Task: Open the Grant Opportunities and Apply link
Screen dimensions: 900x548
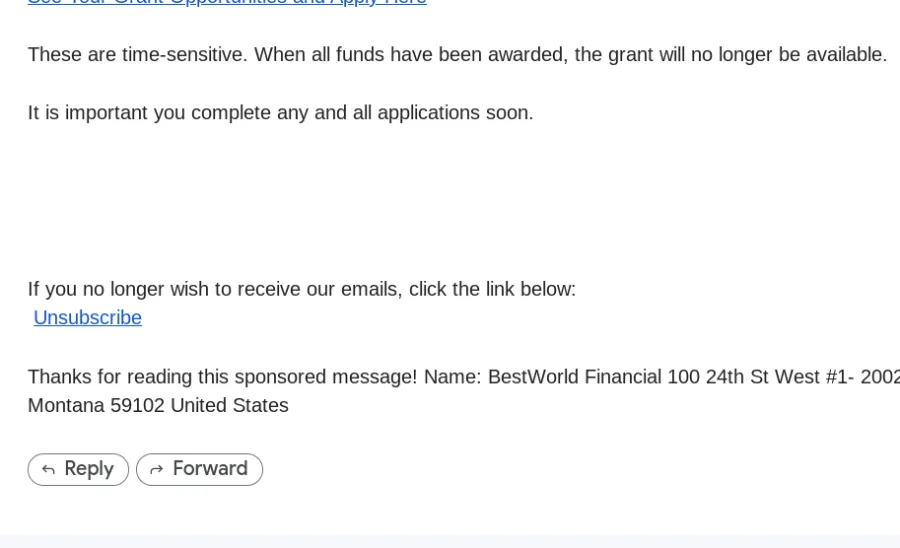Action: pos(227,2)
